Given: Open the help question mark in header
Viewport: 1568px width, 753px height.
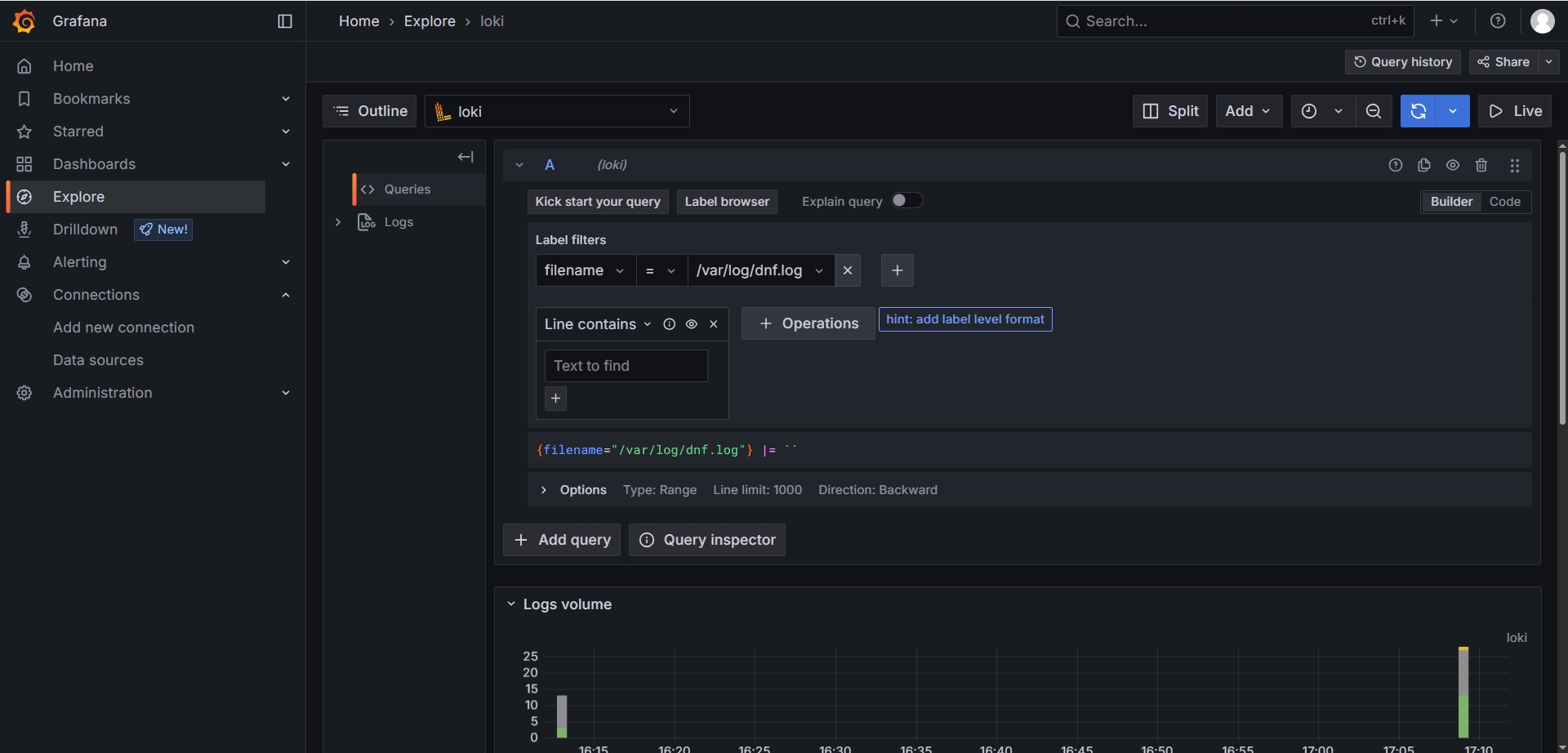Looking at the screenshot, I should [x=1498, y=21].
